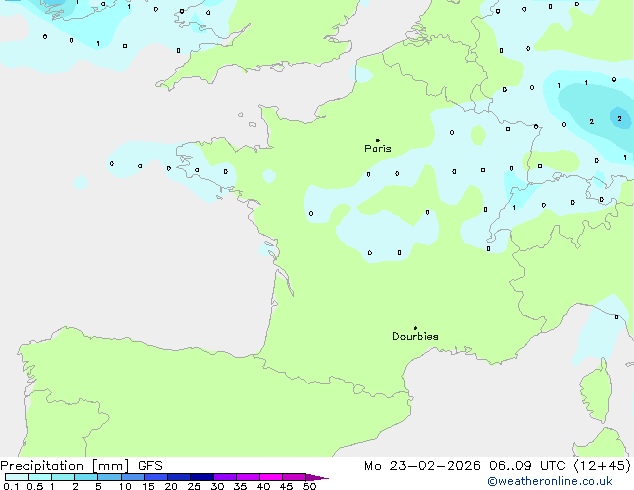Click the '25' legend scale label
This screenshot has width=634, height=490.
point(194,486)
